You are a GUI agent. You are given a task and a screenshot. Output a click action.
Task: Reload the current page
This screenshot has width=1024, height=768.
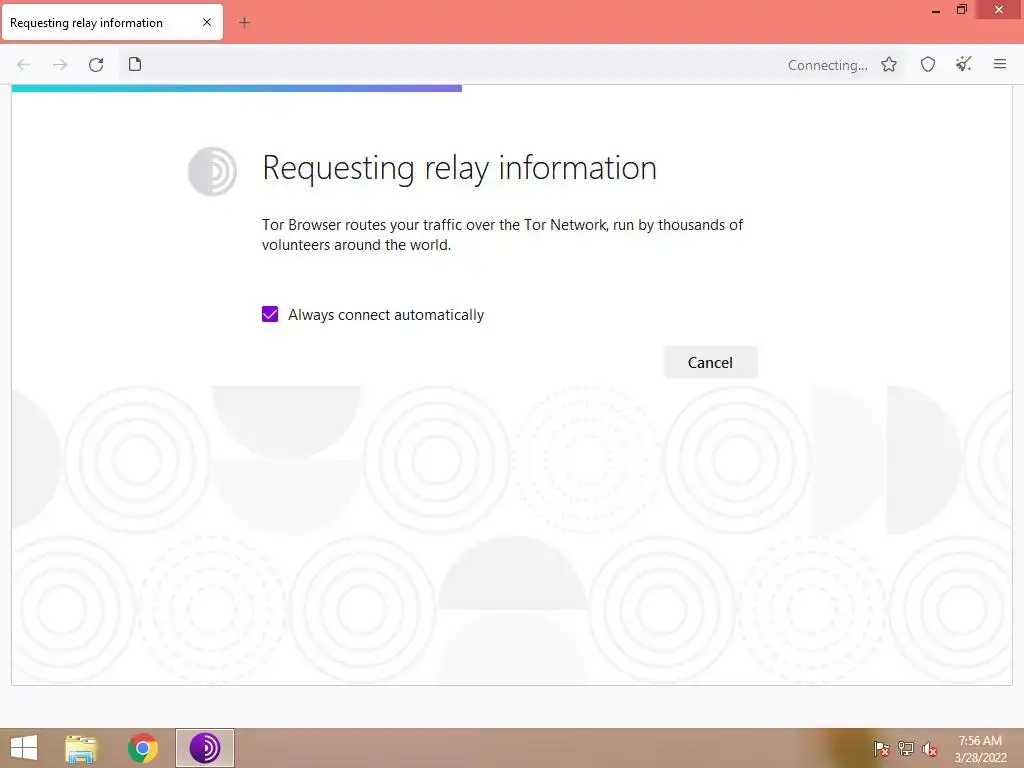[x=96, y=65]
